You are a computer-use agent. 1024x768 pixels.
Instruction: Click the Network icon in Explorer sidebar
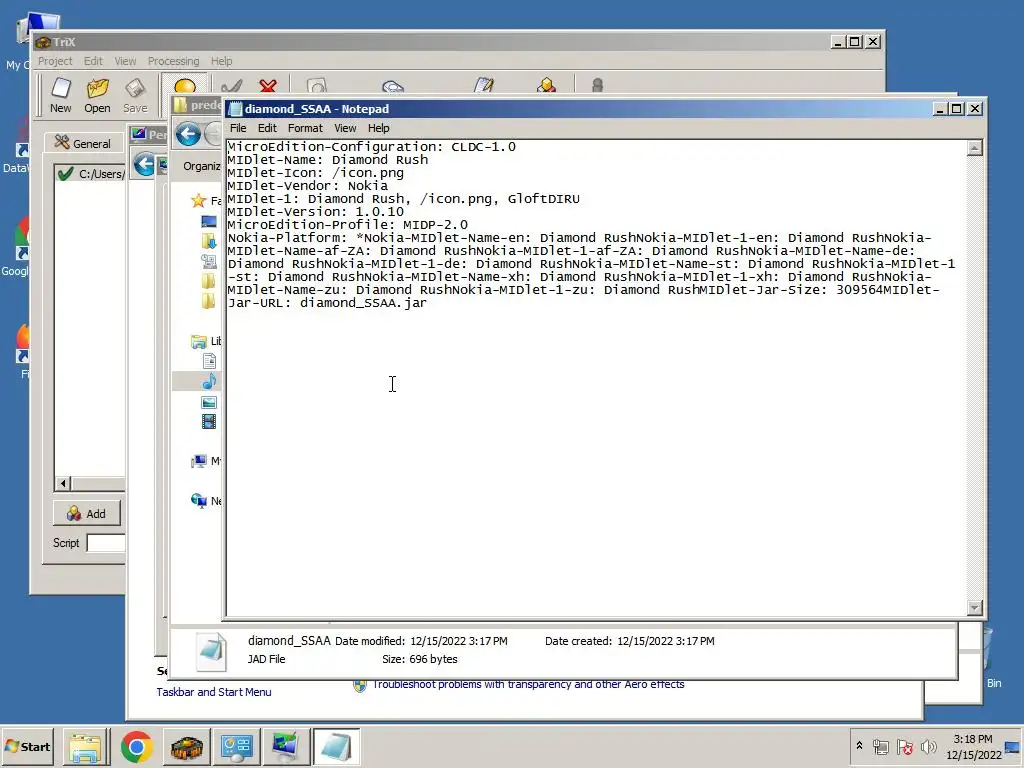click(199, 501)
